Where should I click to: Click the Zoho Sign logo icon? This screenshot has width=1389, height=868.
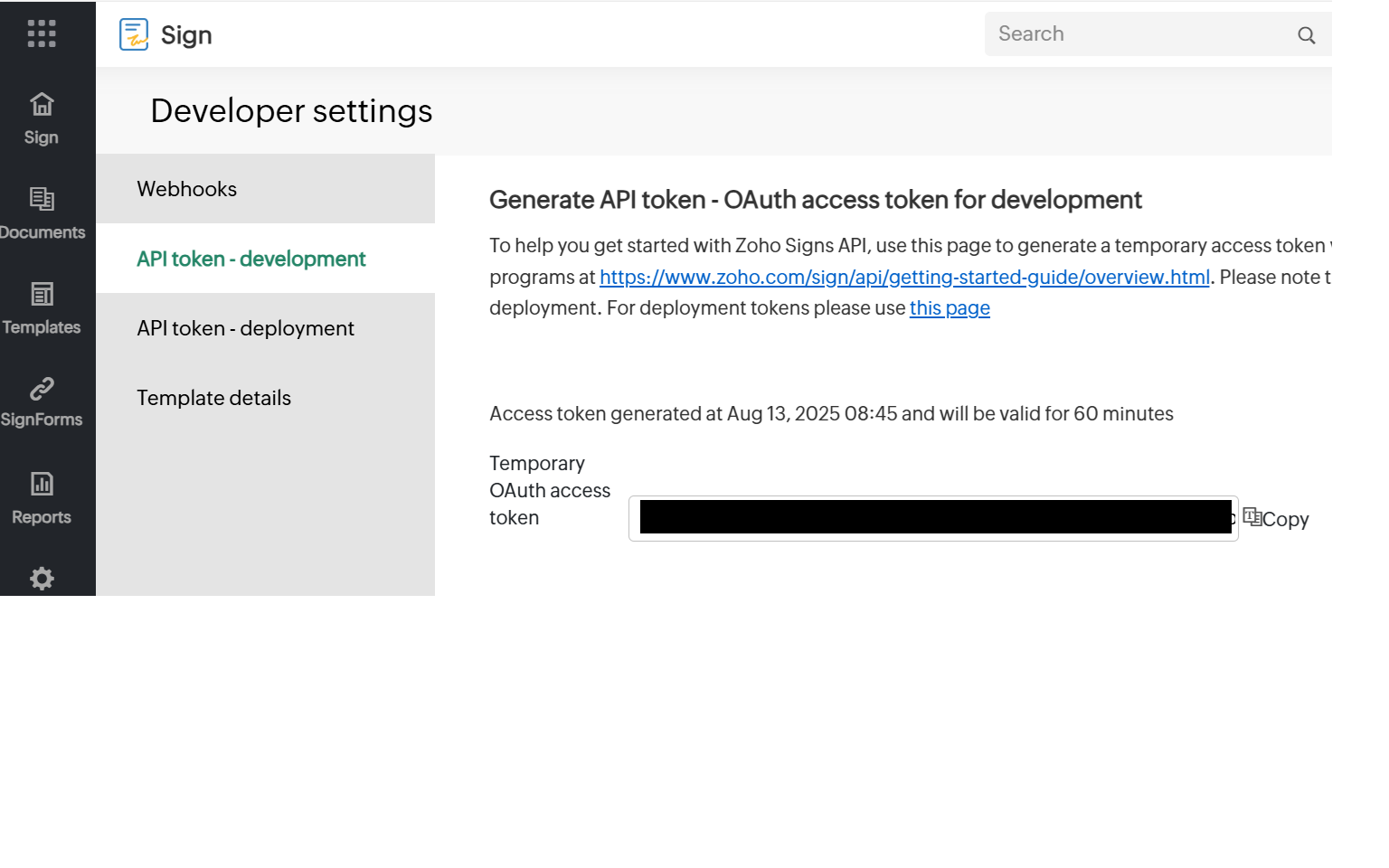click(x=134, y=34)
